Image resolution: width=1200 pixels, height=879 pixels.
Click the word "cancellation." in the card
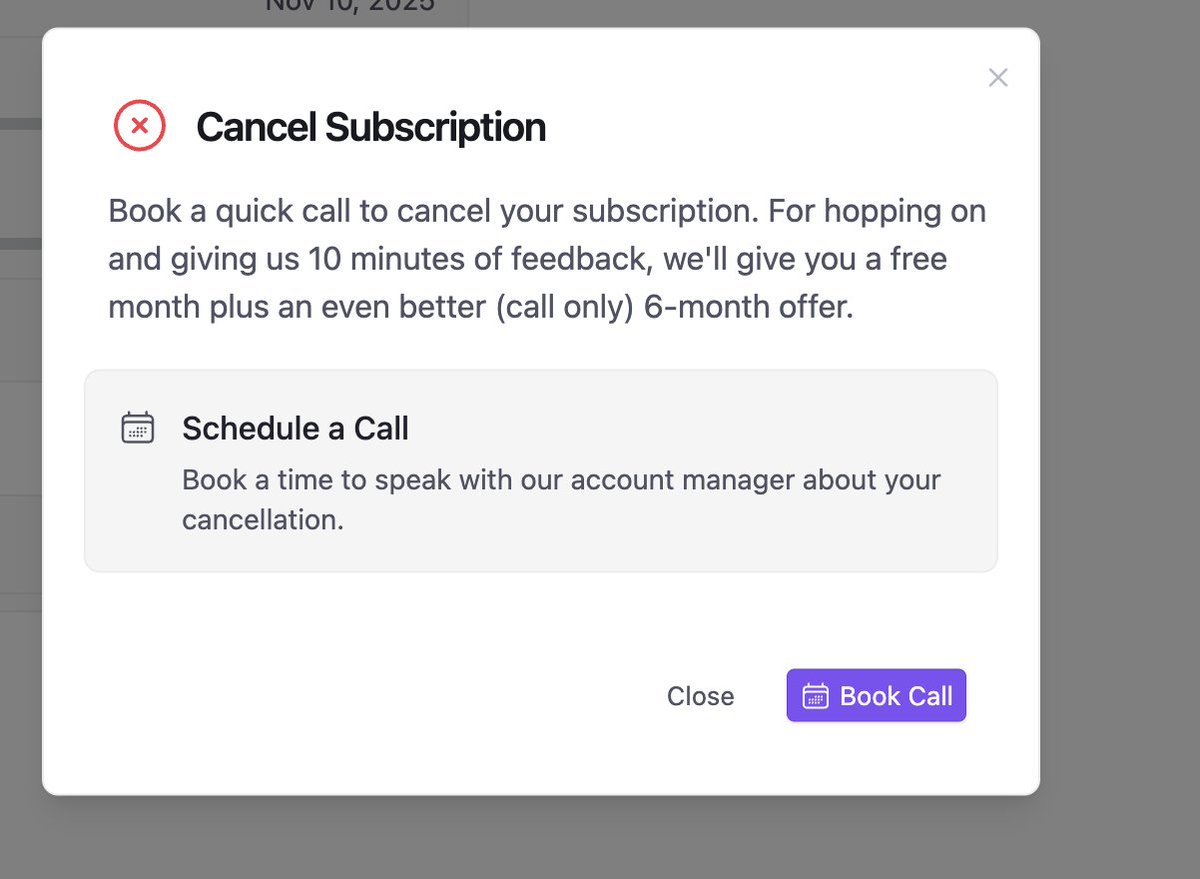tap(262, 520)
